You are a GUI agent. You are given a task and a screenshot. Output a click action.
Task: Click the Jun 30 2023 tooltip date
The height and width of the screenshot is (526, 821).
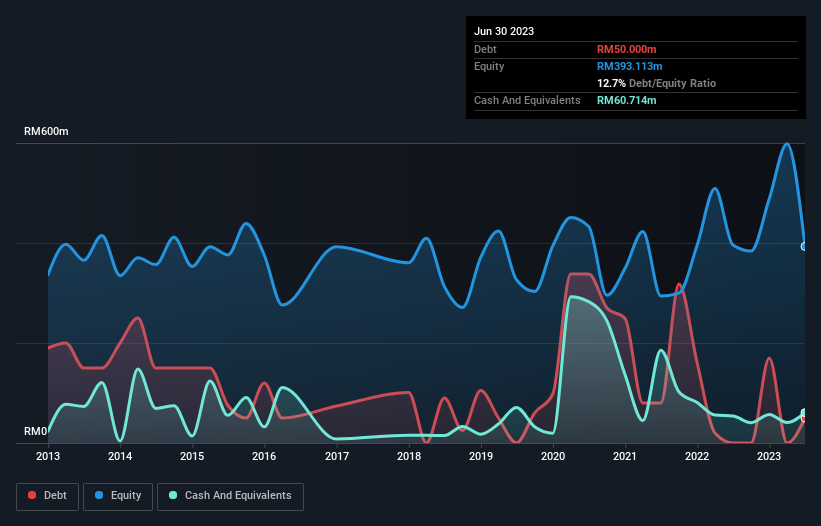(504, 31)
